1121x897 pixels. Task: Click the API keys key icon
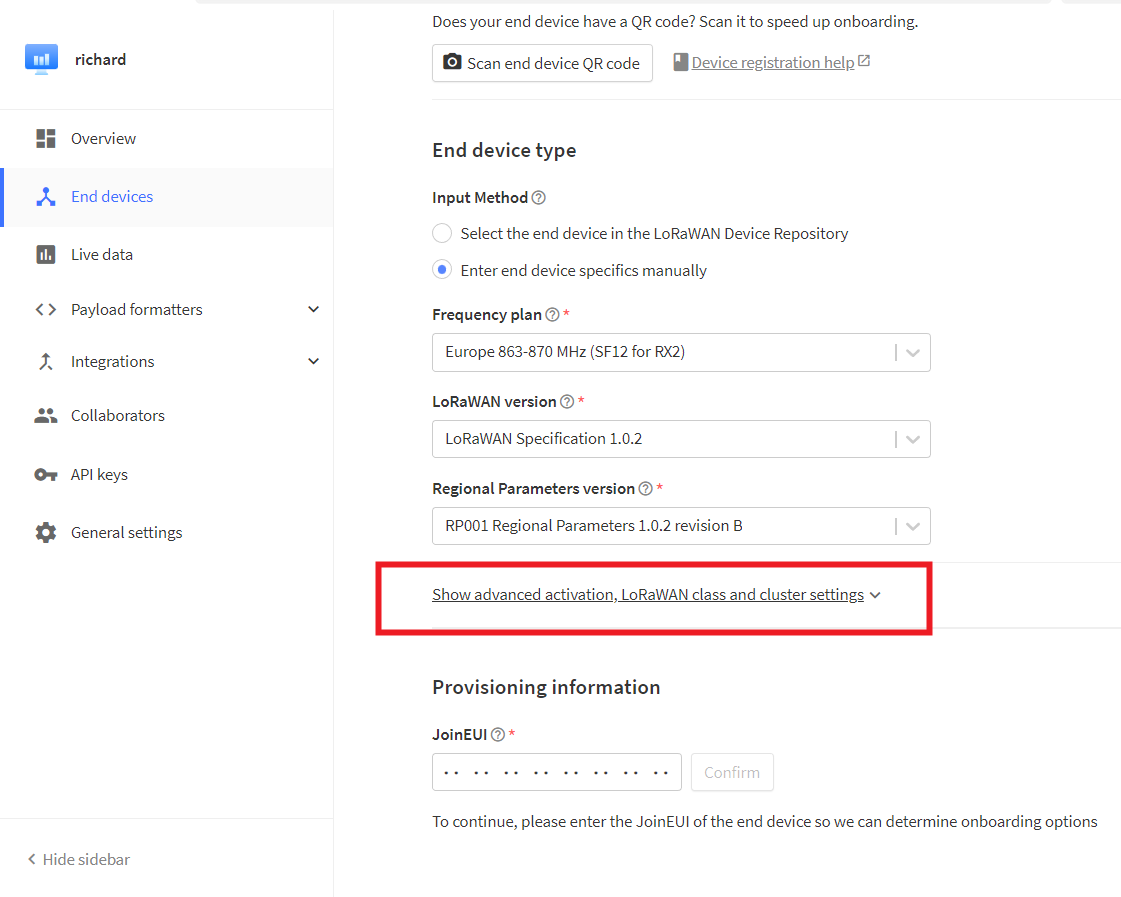click(46, 475)
